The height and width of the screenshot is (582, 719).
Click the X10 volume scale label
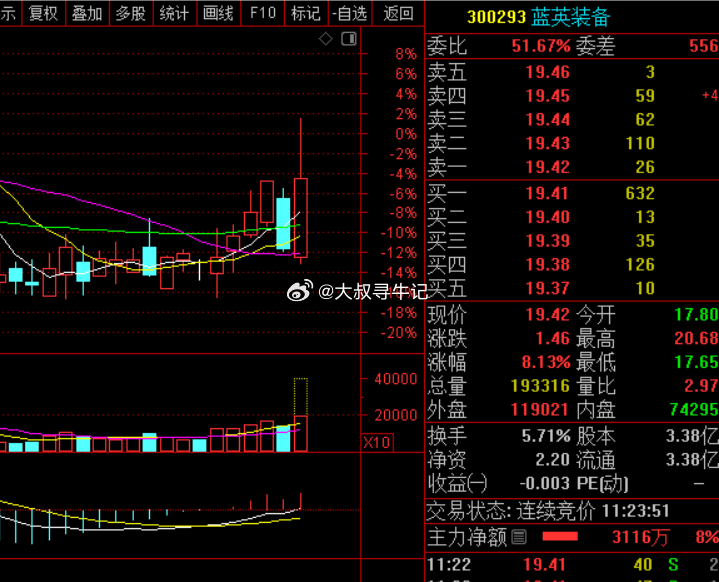[376, 443]
